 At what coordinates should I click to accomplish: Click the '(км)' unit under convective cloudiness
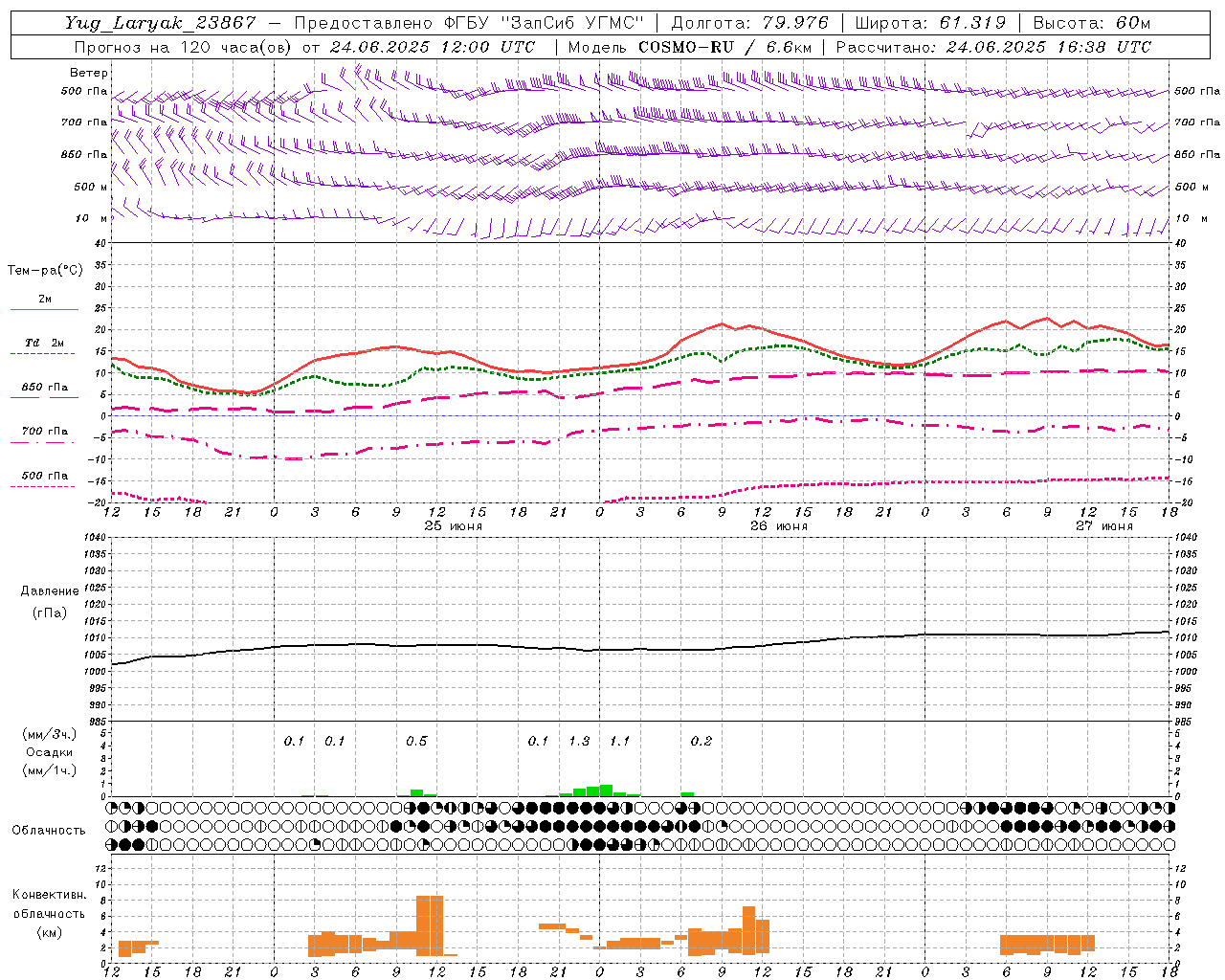click(51, 932)
